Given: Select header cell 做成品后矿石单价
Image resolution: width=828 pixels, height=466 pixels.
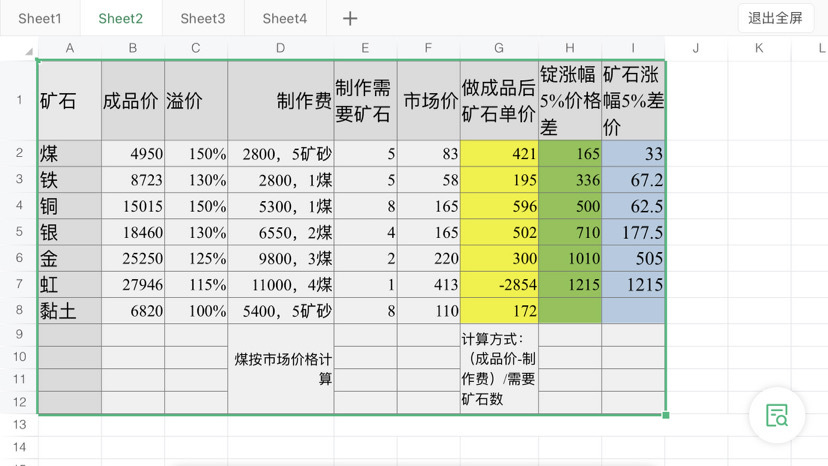Looking at the screenshot, I should coord(499,100).
